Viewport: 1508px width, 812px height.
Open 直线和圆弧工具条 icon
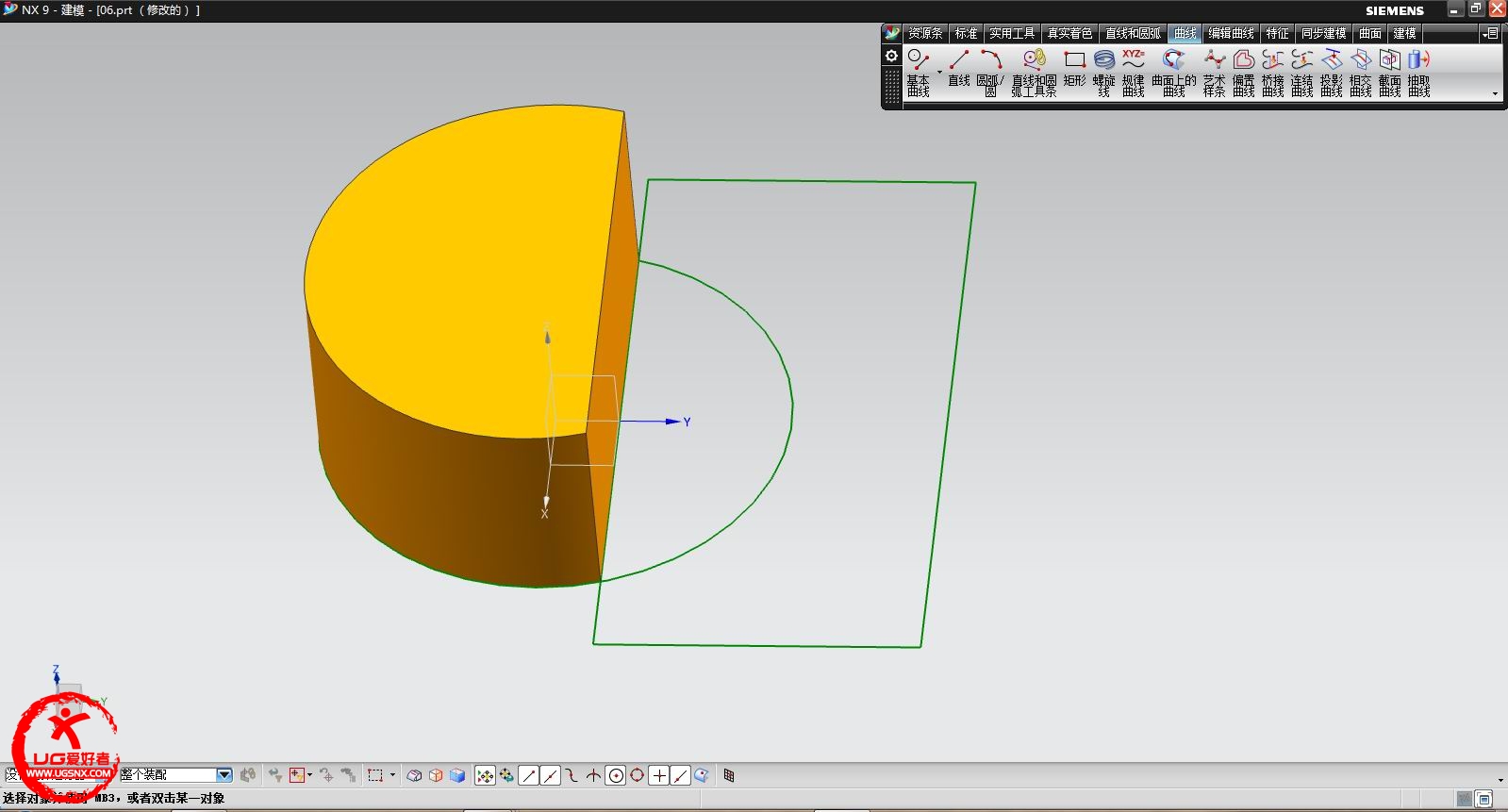click(1035, 73)
